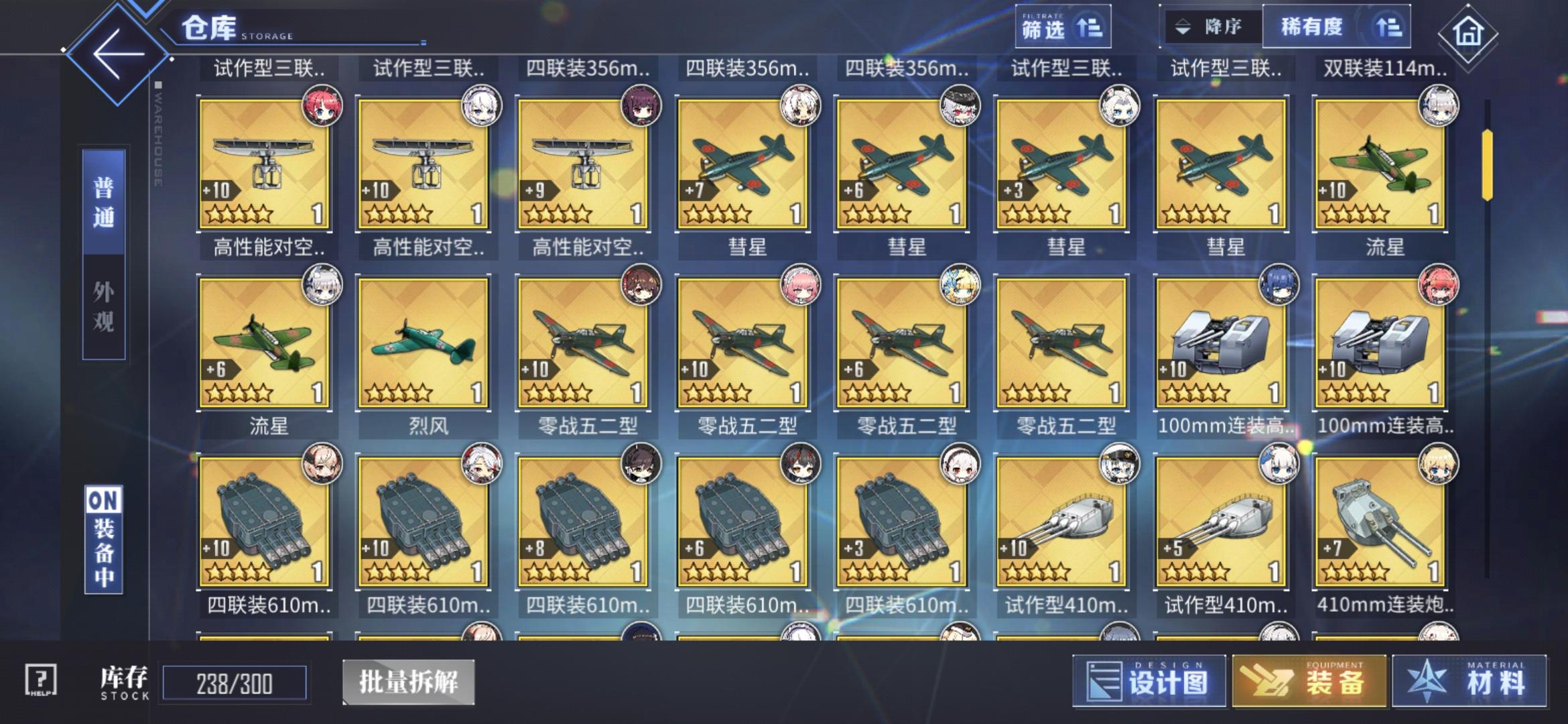The image size is (1568, 724).
Task: Toggle 降序 descending sort order
Action: coord(1212,27)
